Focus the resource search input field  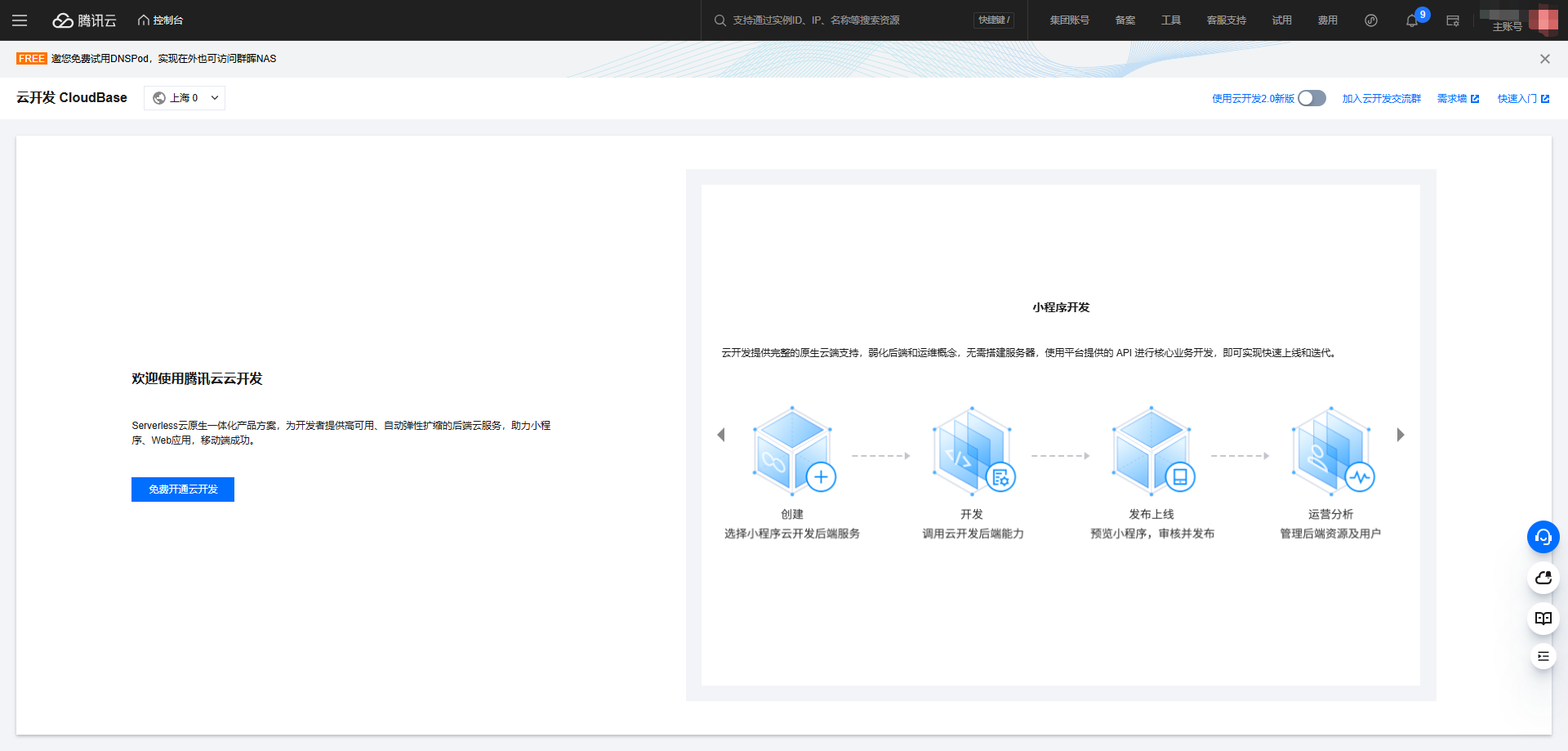coord(848,20)
